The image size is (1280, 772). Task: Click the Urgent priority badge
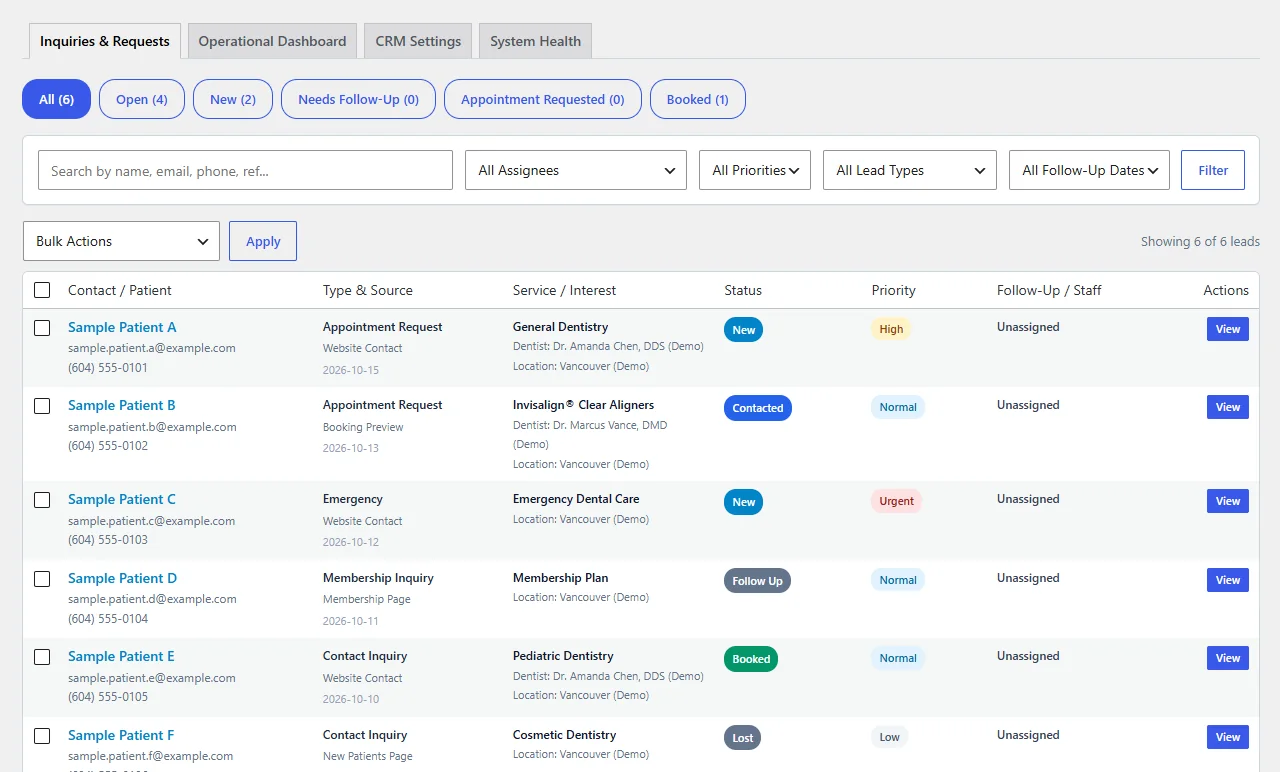pos(897,501)
